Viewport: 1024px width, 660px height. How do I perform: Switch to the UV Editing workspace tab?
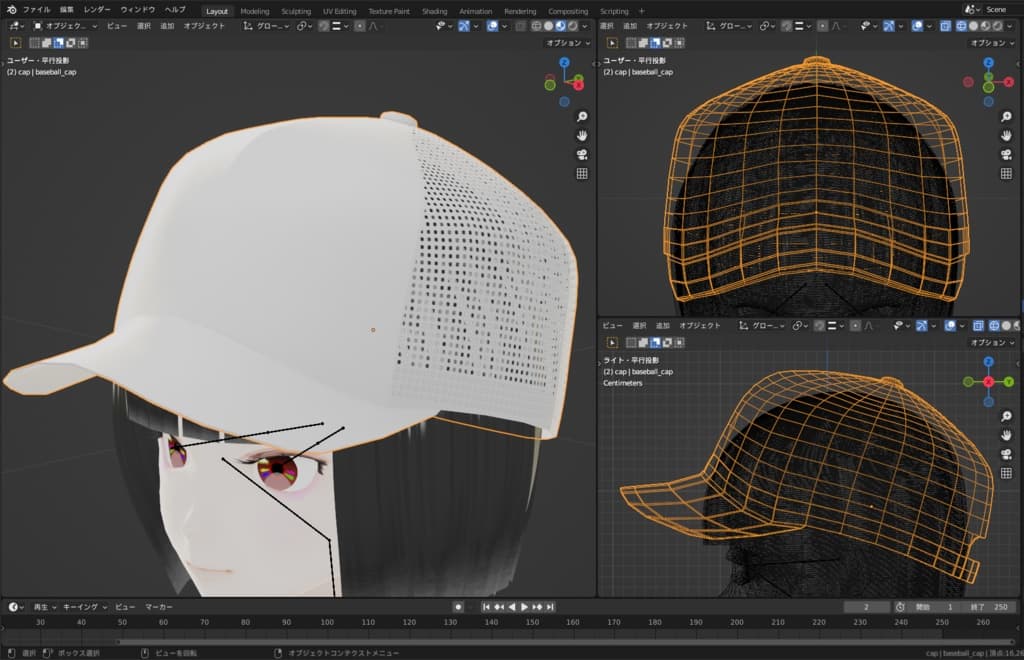click(339, 11)
